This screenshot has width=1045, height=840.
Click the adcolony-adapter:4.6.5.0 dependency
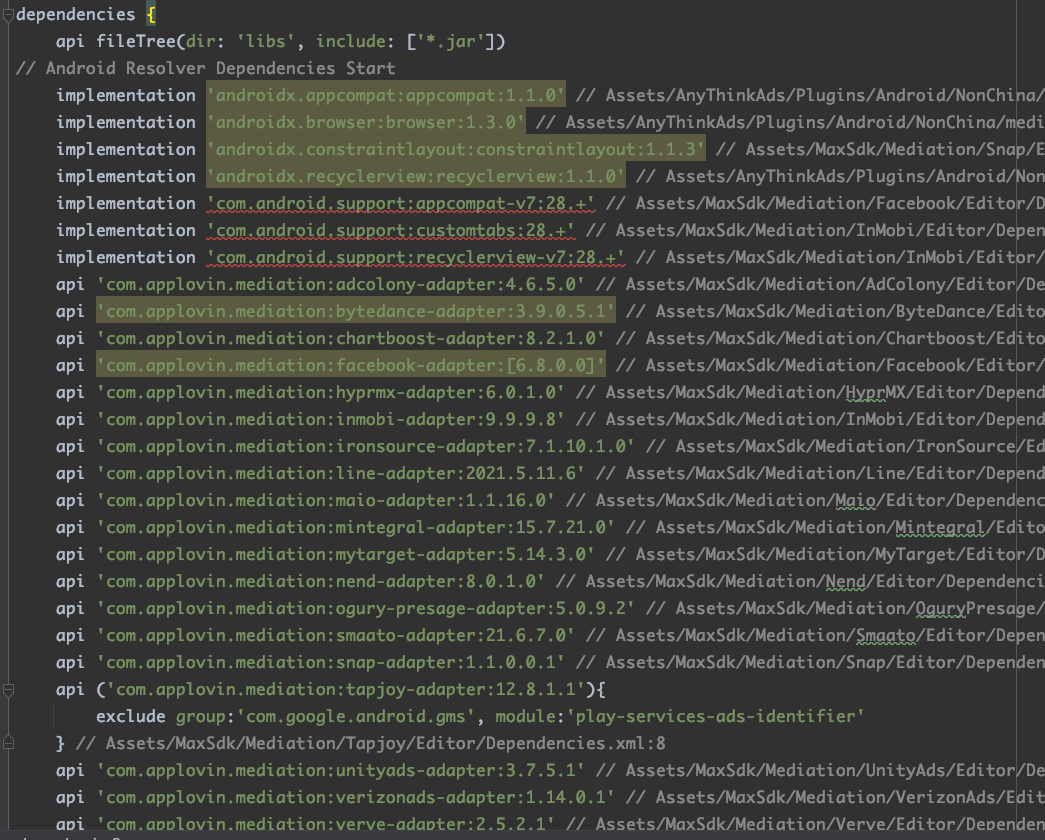[341, 285]
